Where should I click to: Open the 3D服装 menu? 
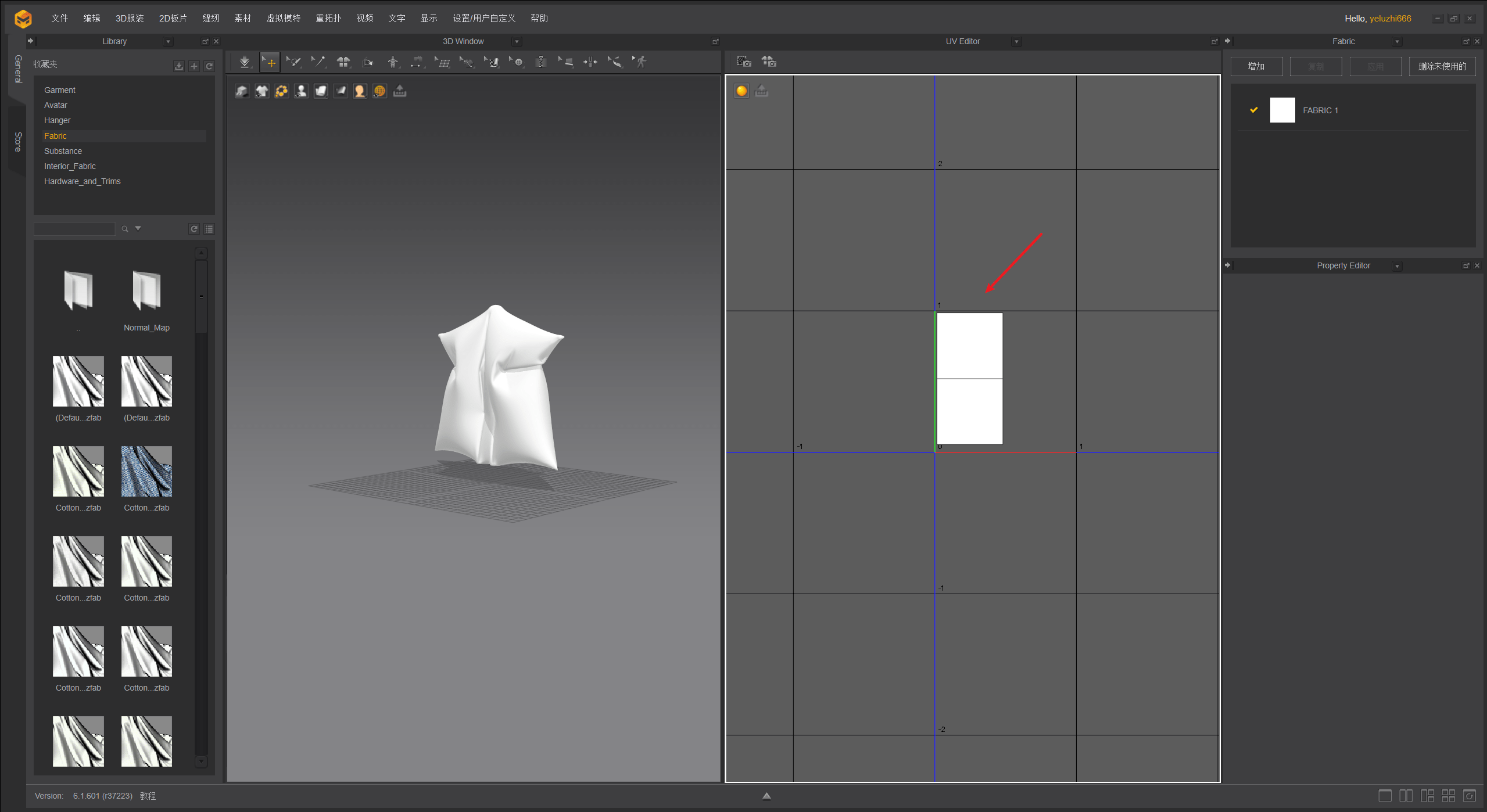pyautogui.click(x=130, y=19)
